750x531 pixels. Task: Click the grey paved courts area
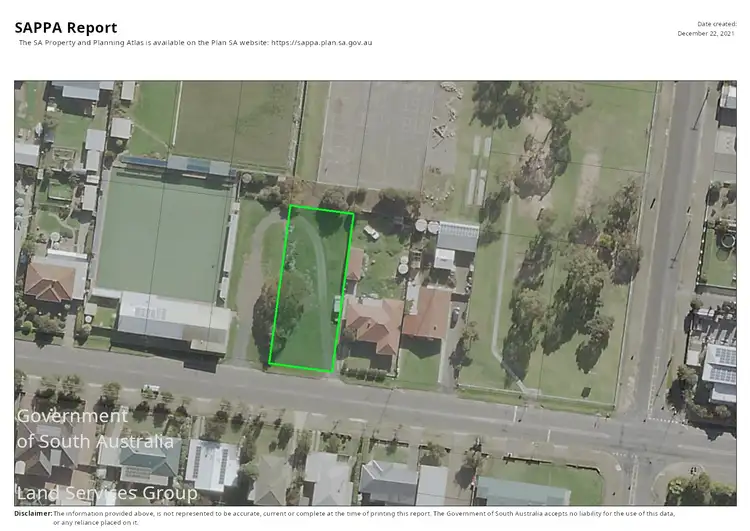[375, 134]
